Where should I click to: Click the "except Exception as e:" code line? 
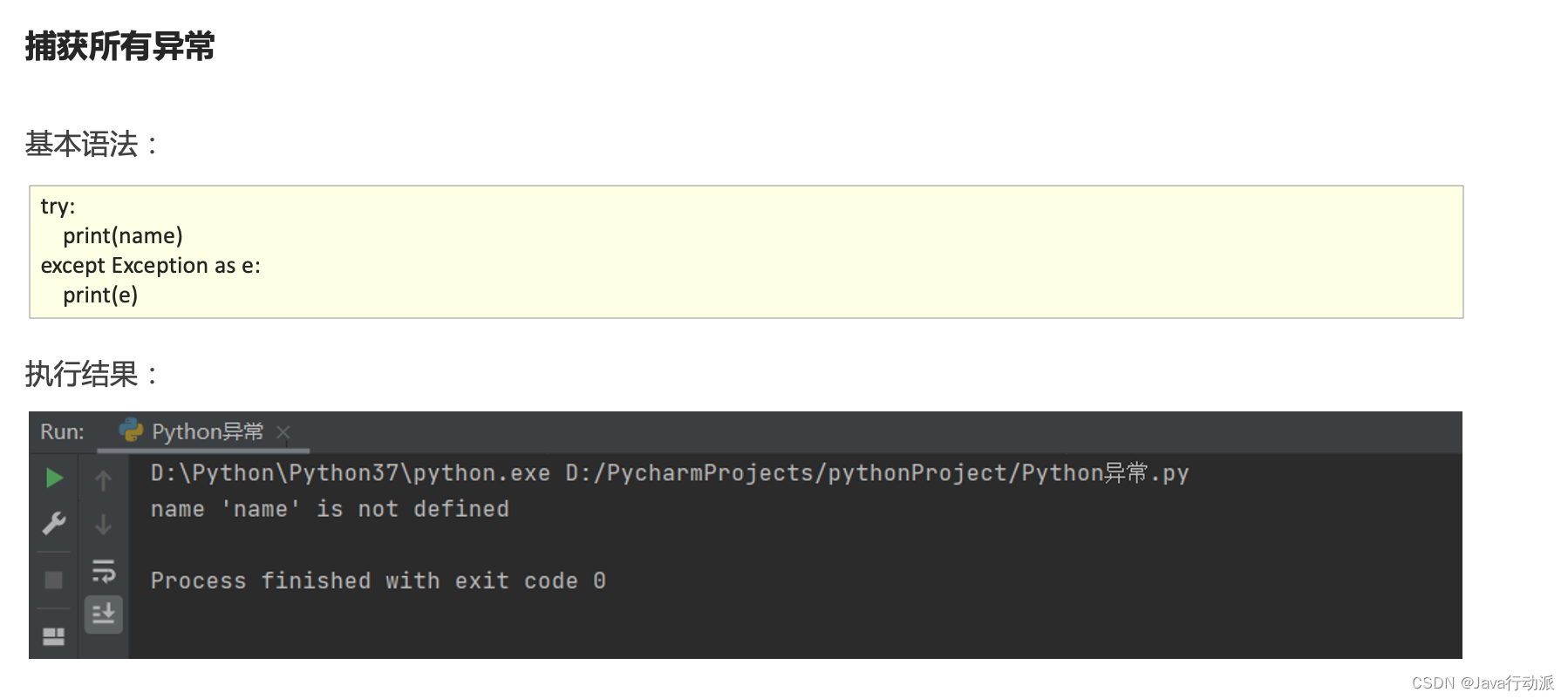(150, 266)
